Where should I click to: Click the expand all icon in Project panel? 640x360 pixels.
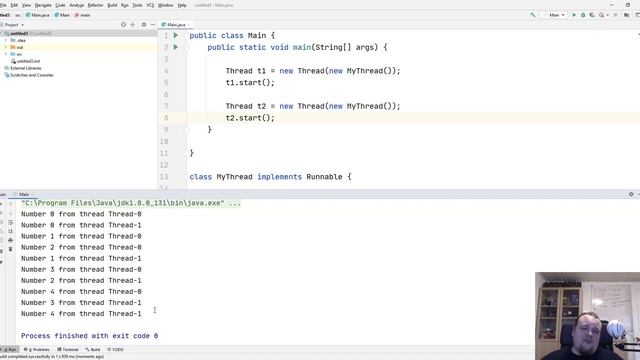[x=133, y=25]
